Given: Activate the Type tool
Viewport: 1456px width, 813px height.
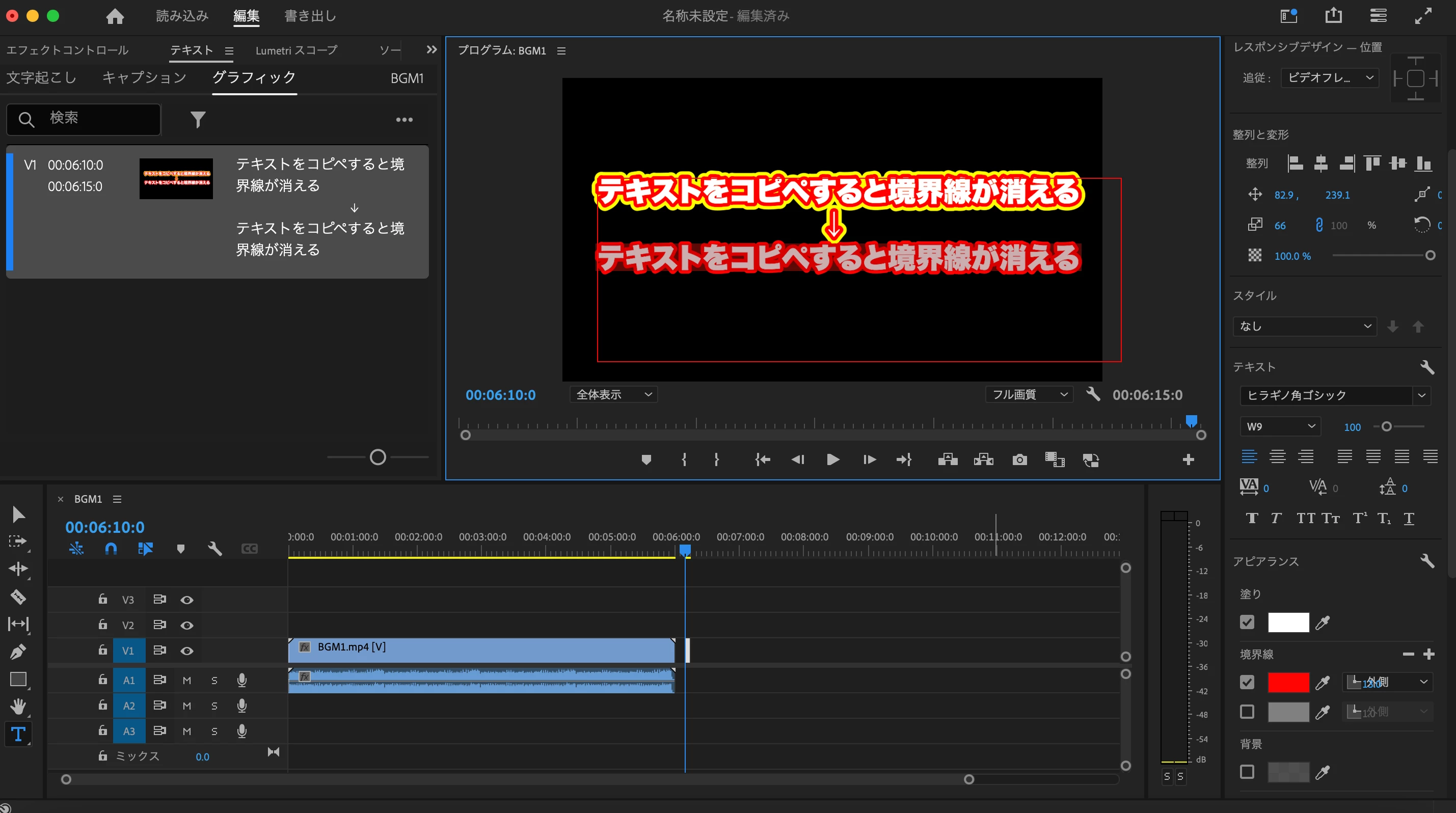Looking at the screenshot, I should coord(18,734).
